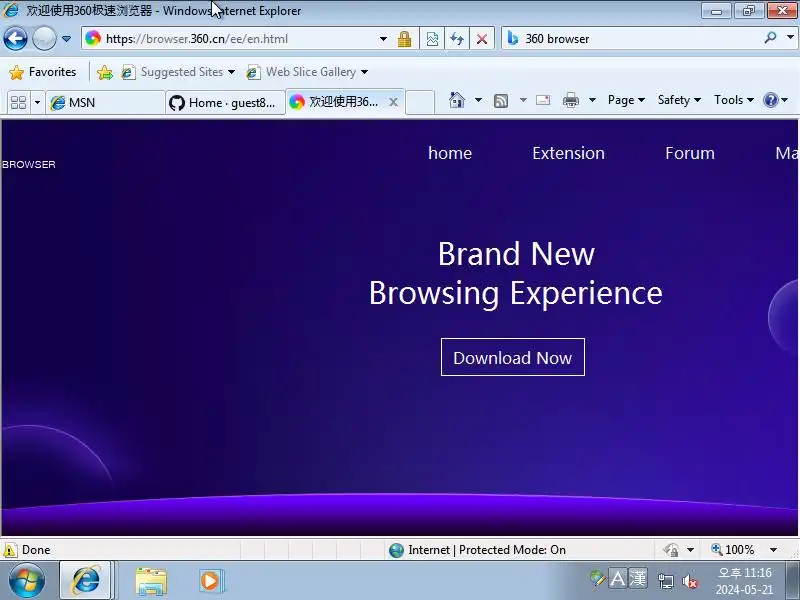Click the RSS Feeds icon
The width and height of the screenshot is (800, 600).
pyautogui.click(x=501, y=101)
